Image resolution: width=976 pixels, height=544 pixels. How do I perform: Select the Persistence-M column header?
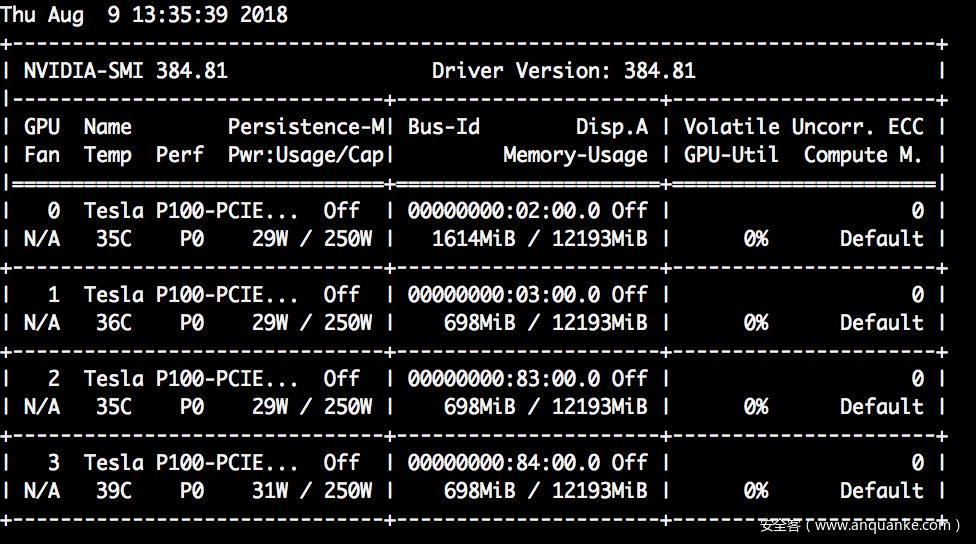(306, 127)
